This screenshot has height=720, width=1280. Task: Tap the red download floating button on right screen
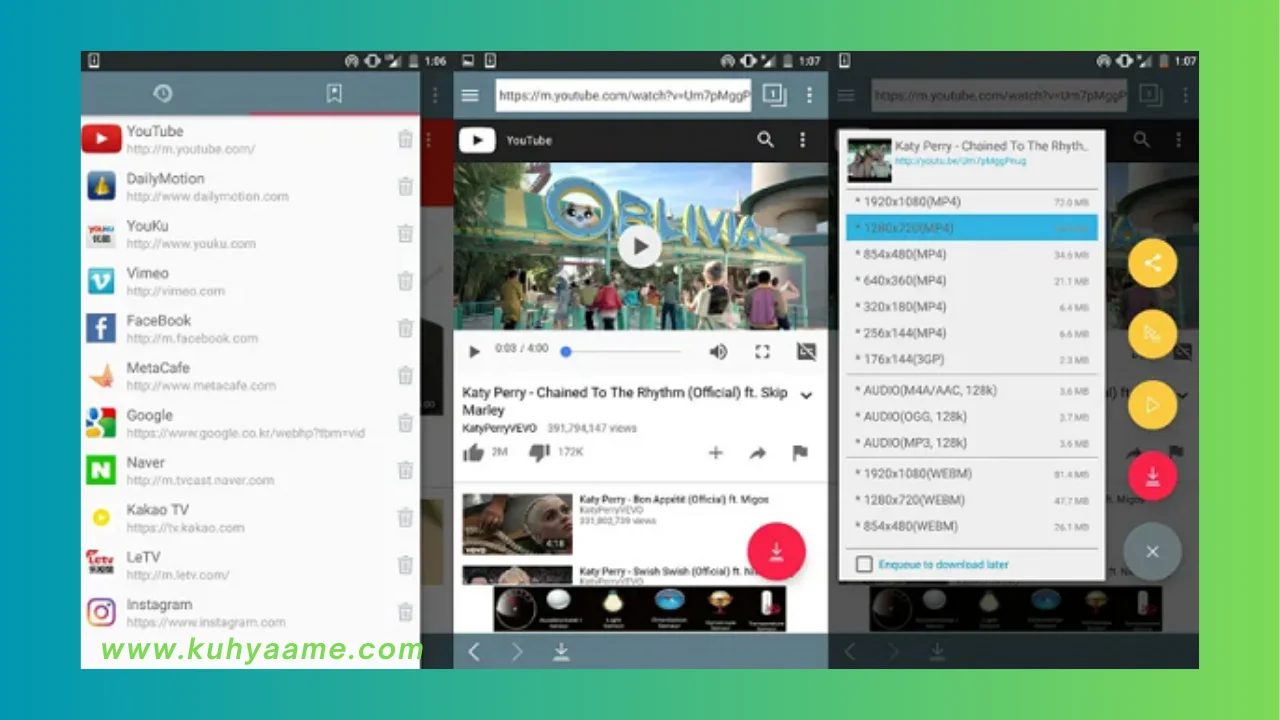pos(1152,475)
